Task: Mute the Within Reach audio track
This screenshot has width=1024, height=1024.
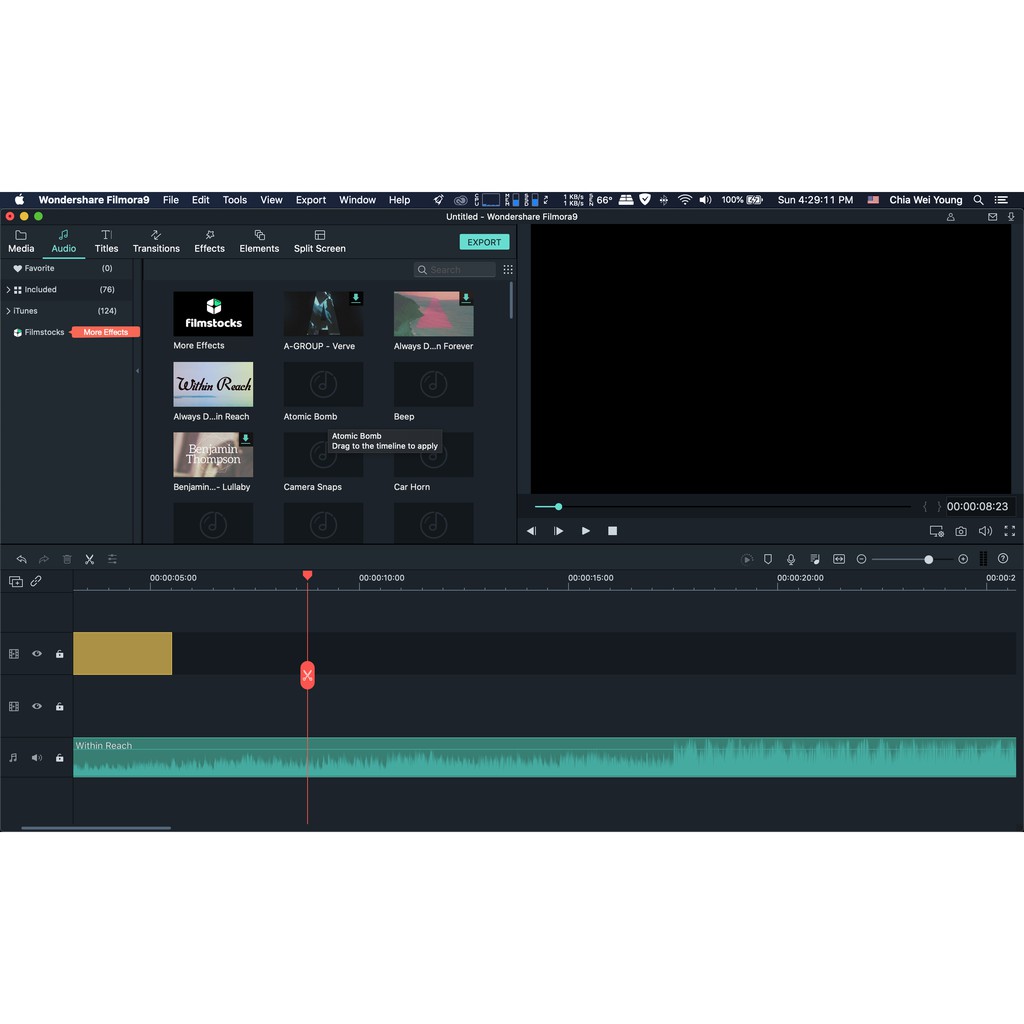Action: (x=37, y=758)
